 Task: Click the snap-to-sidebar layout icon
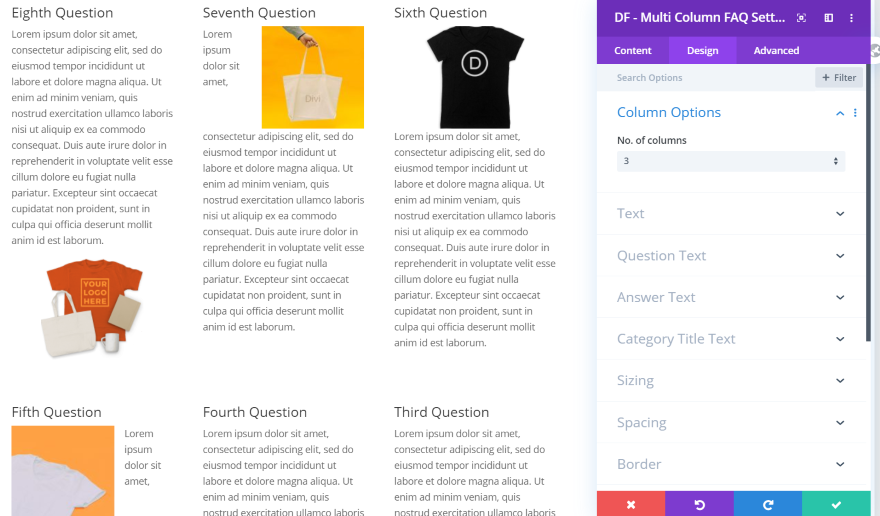point(828,18)
